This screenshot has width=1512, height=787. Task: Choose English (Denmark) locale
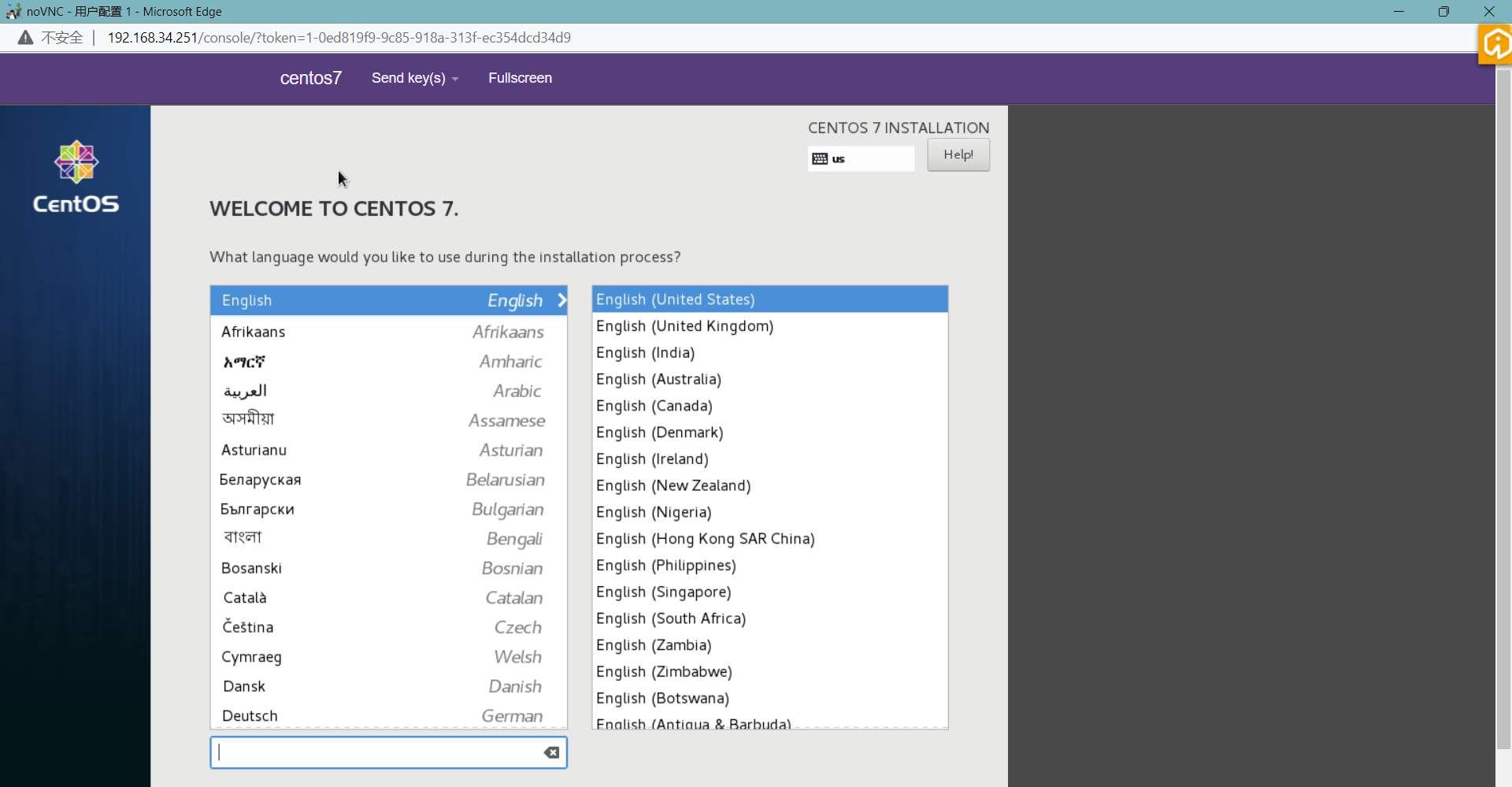[769, 432]
